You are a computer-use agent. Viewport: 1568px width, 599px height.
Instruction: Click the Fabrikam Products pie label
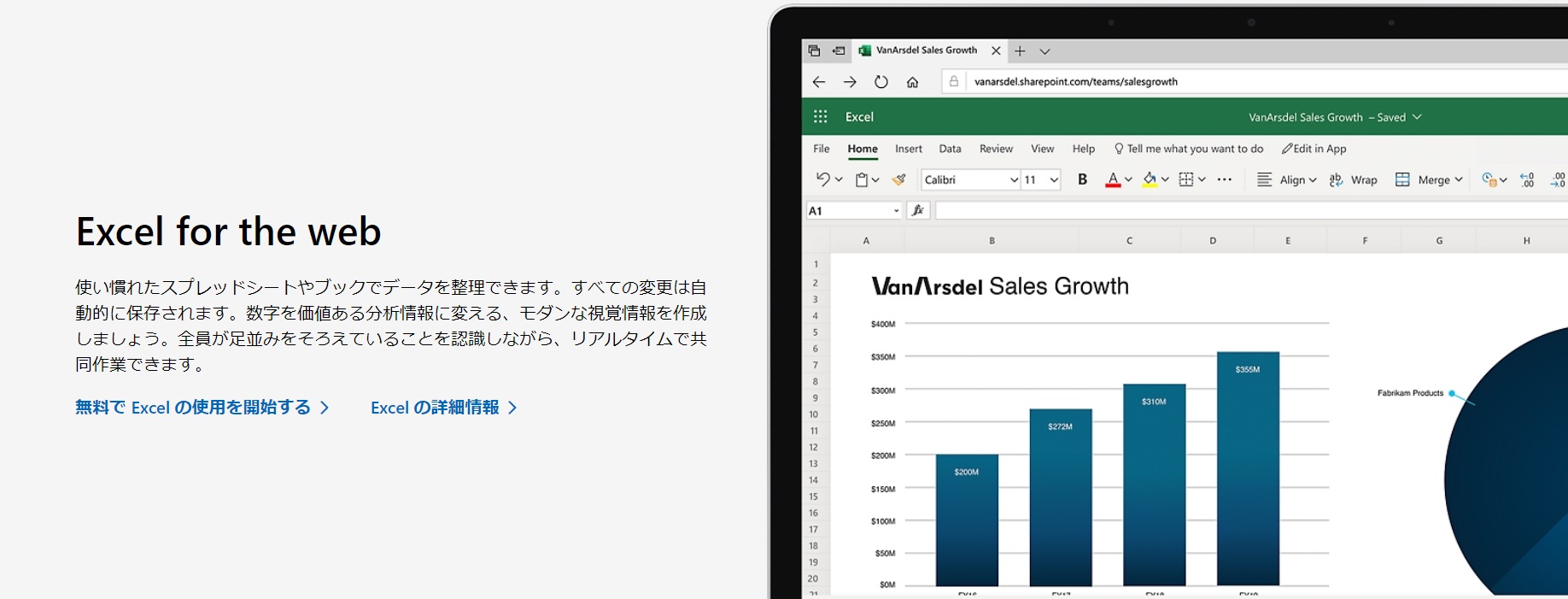[1410, 393]
